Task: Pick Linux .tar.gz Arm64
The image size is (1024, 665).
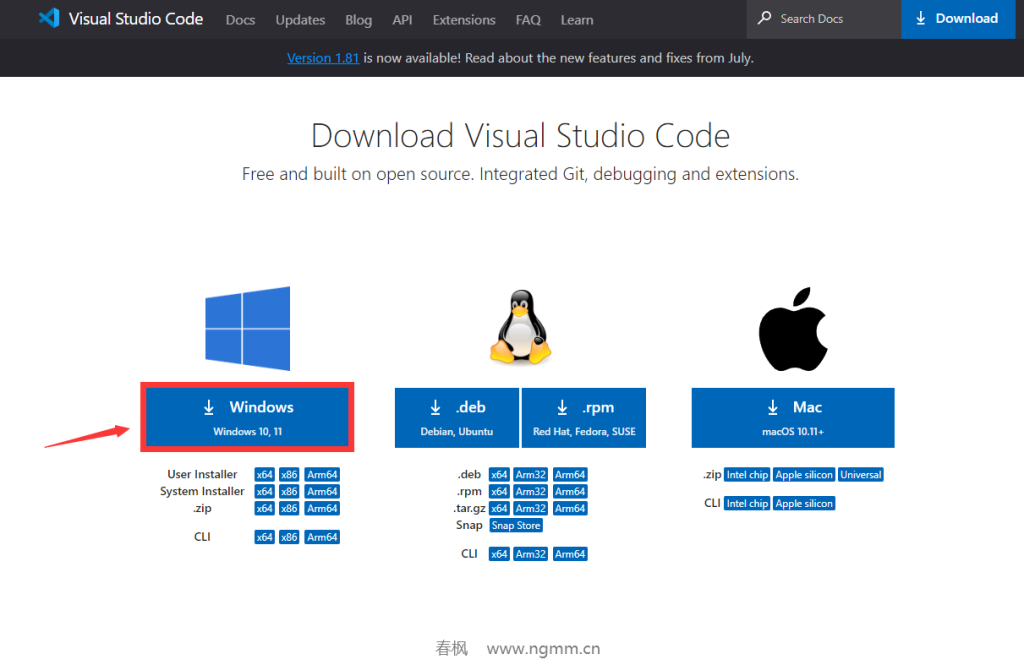Action: click(570, 508)
